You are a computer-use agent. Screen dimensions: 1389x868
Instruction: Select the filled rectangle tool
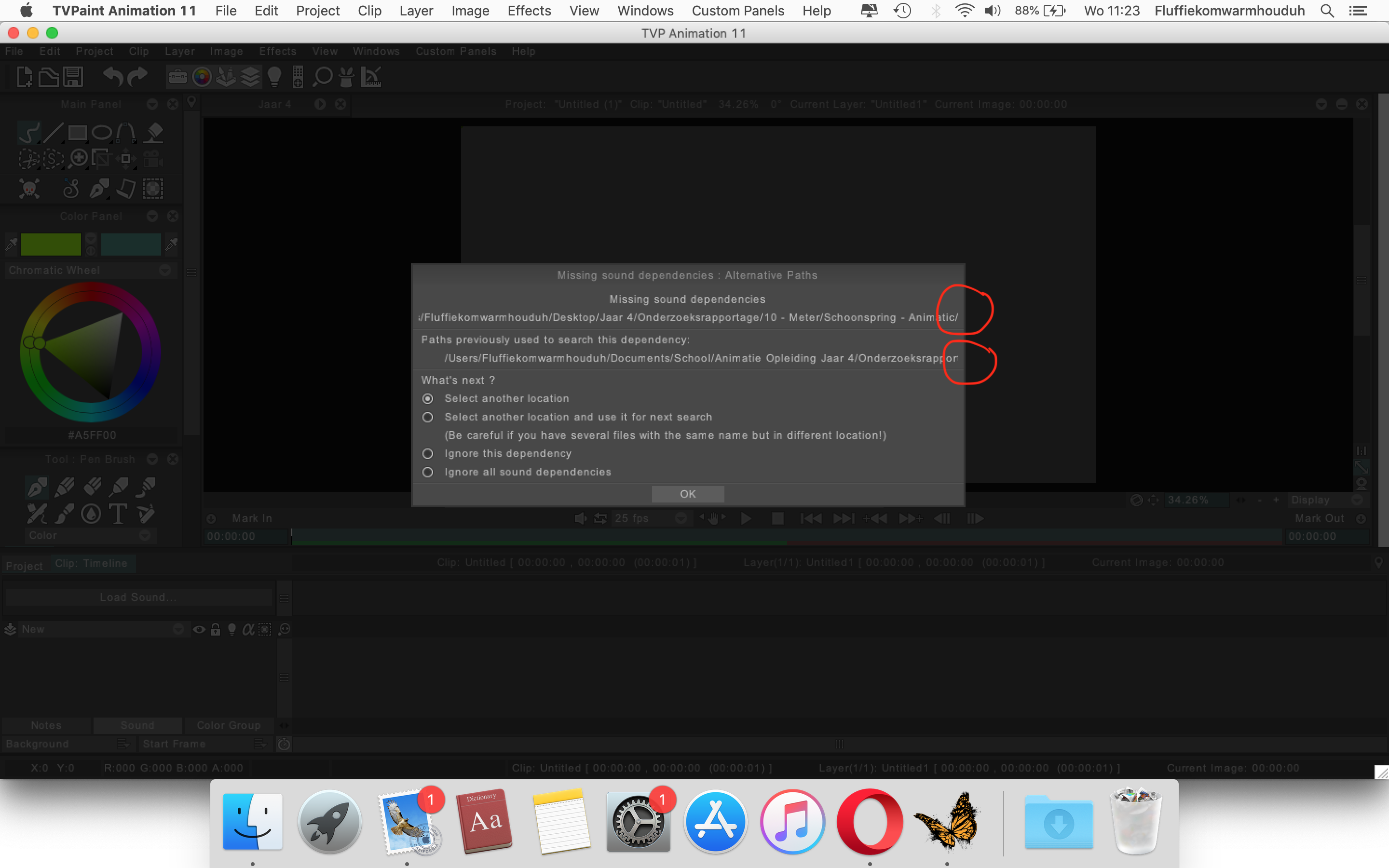[78, 133]
